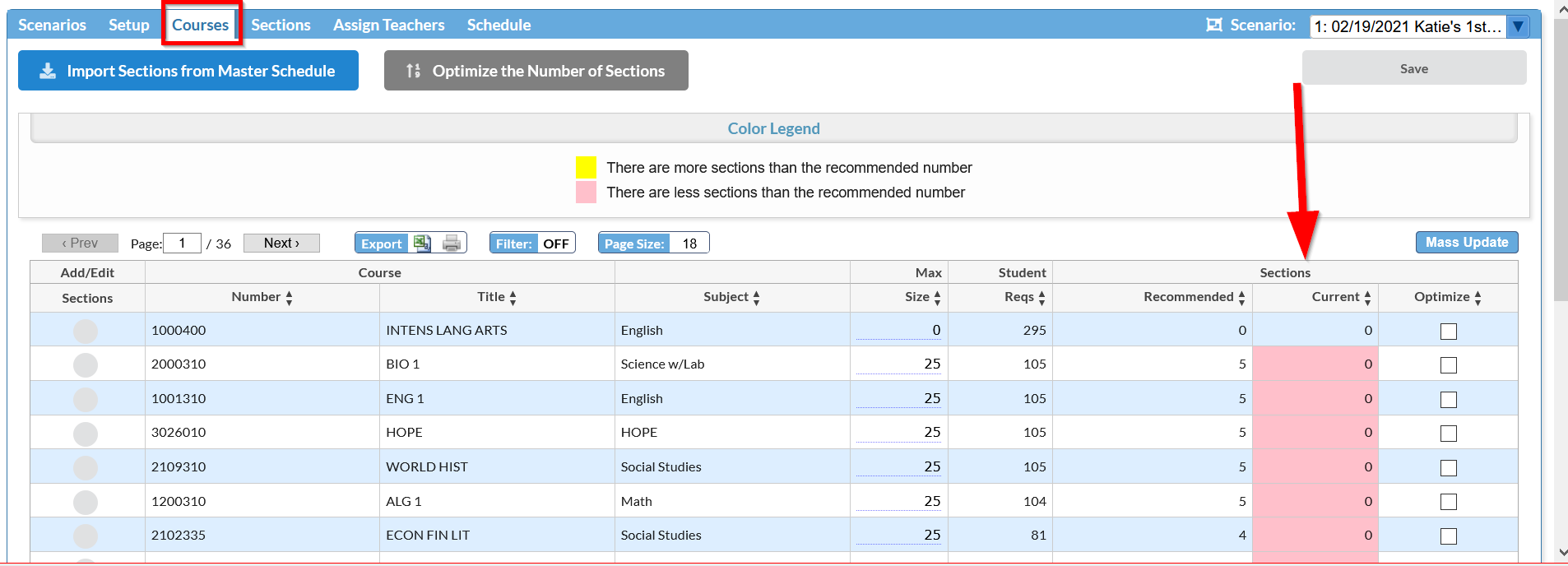Viewport: 1568px width, 566px height.
Task: Click the sort arrows beside Title
Action: coord(513,298)
